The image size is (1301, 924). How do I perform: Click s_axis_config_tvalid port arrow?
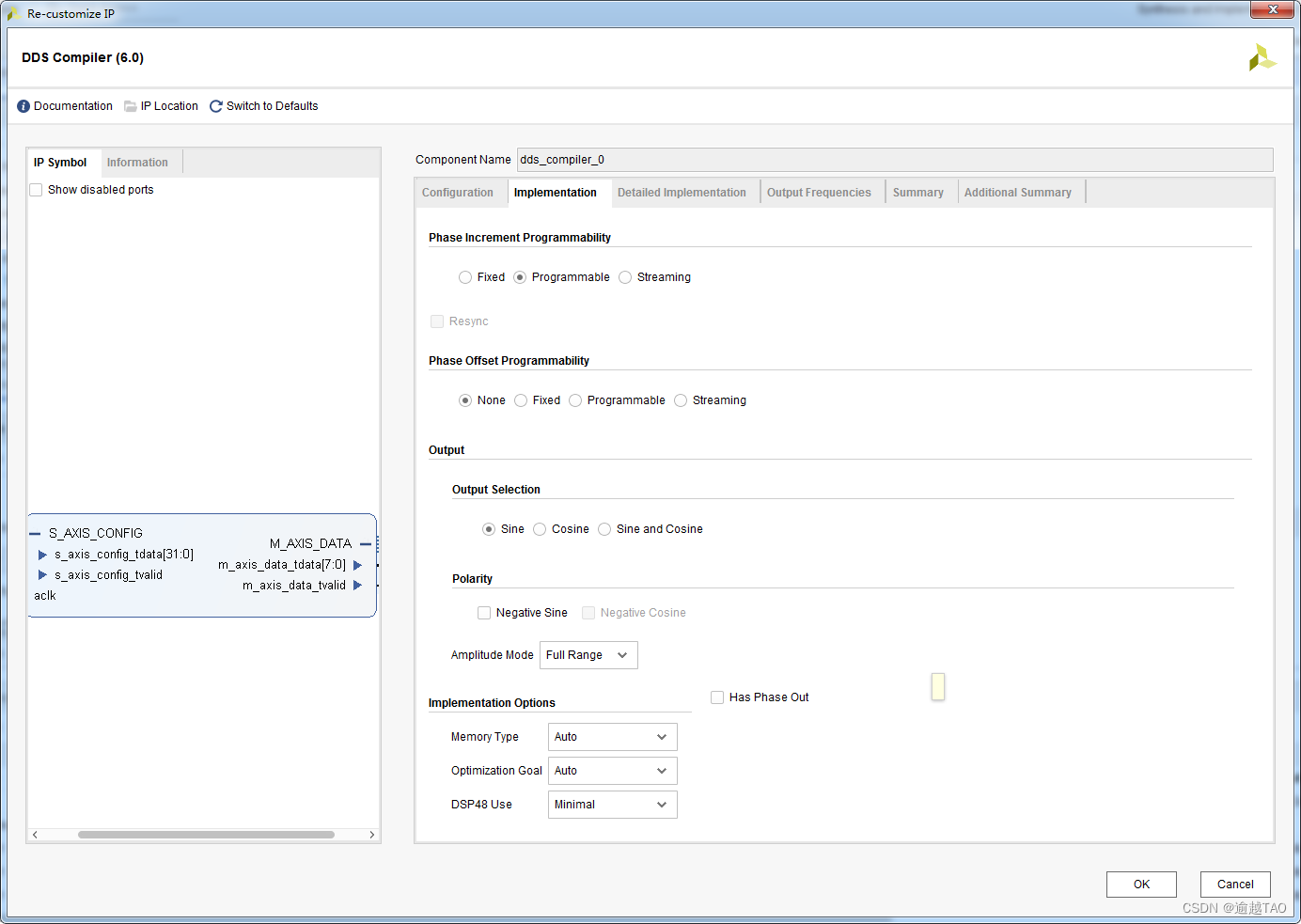42,575
